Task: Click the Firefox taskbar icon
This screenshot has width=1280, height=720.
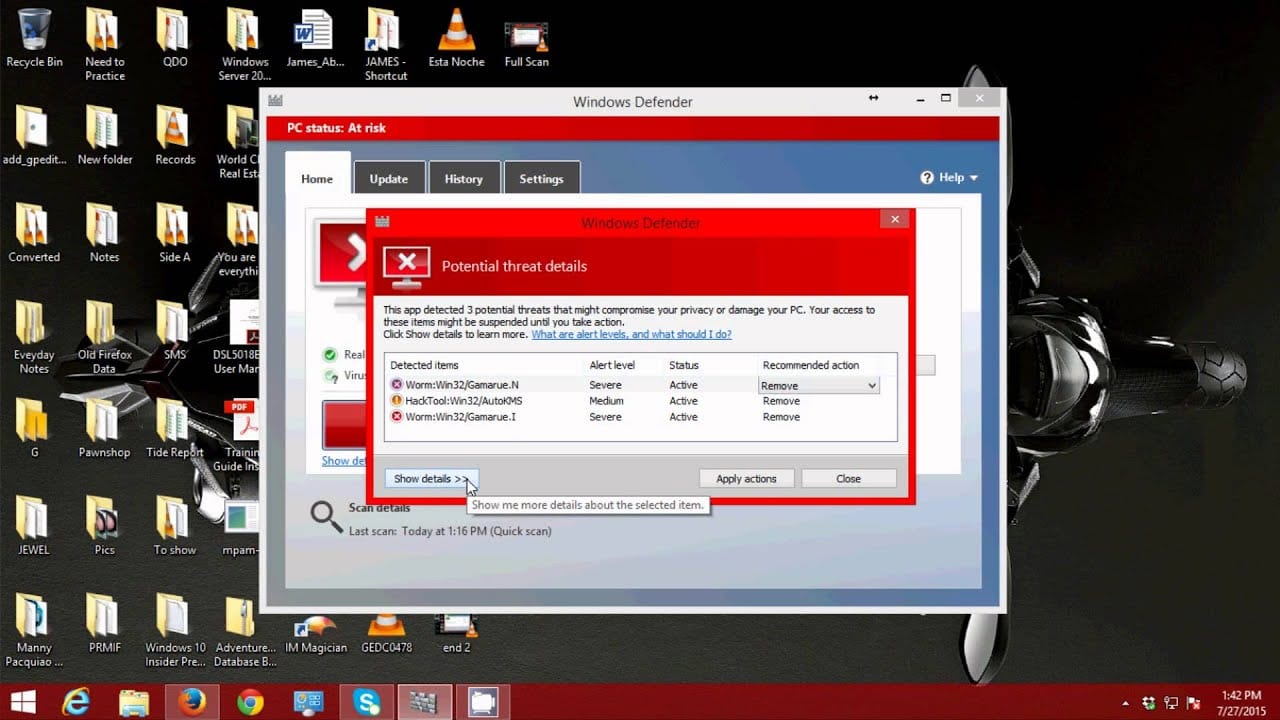Action: [x=191, y=702]
